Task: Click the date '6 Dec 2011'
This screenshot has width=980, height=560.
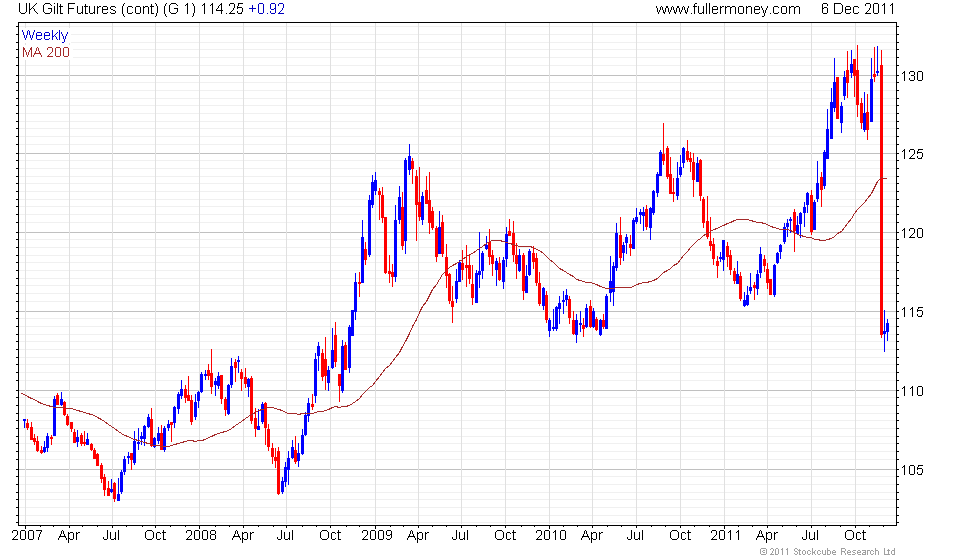Action: pyautogui.click(x=858, y=9)
